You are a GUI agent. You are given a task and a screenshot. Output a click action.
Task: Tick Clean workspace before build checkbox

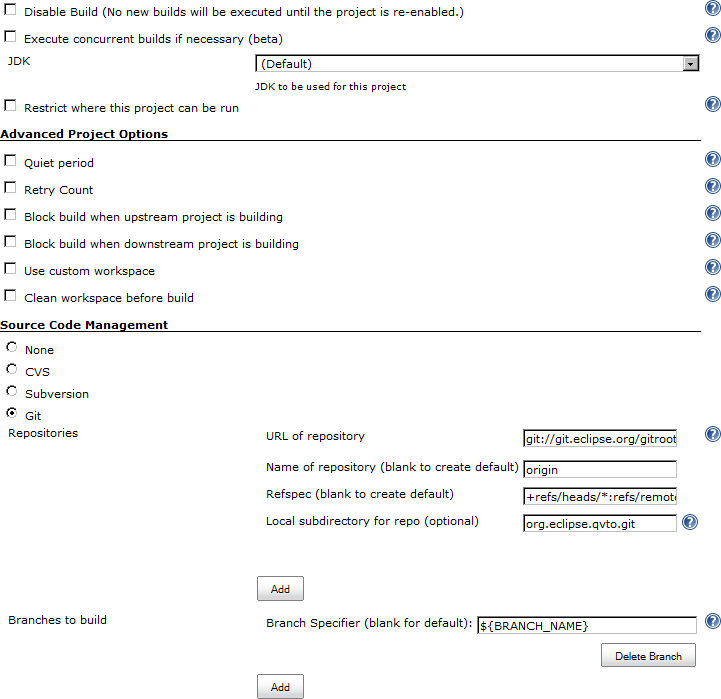click(x=10, y=295)
